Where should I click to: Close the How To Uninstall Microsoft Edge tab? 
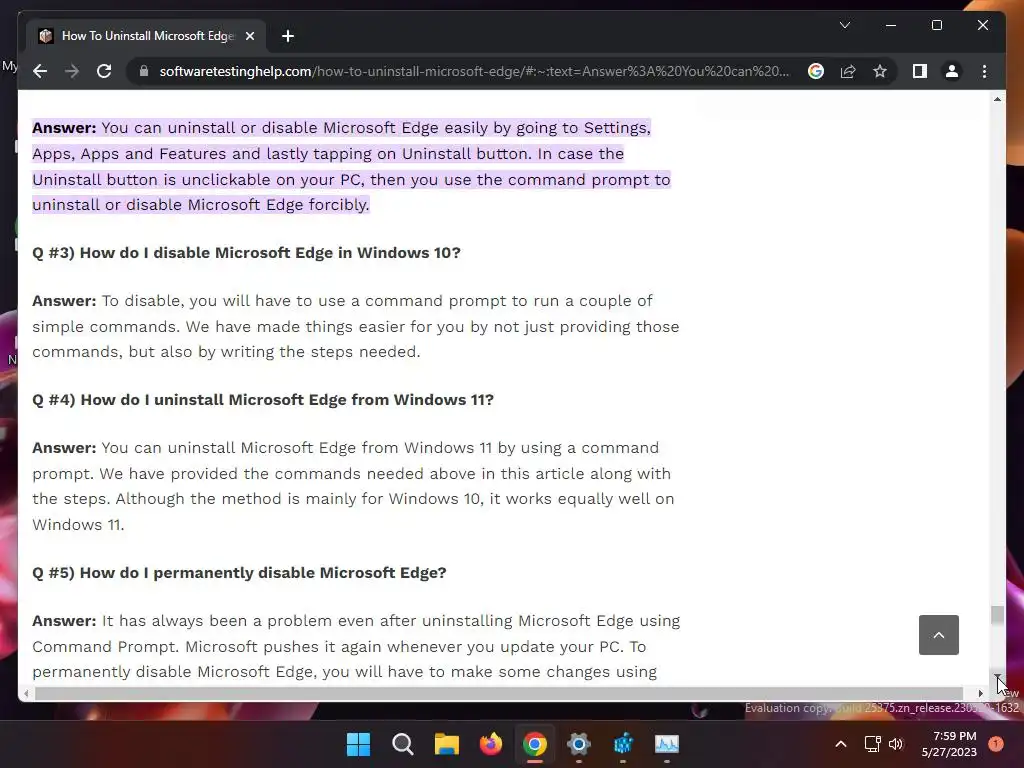point(249,36)
